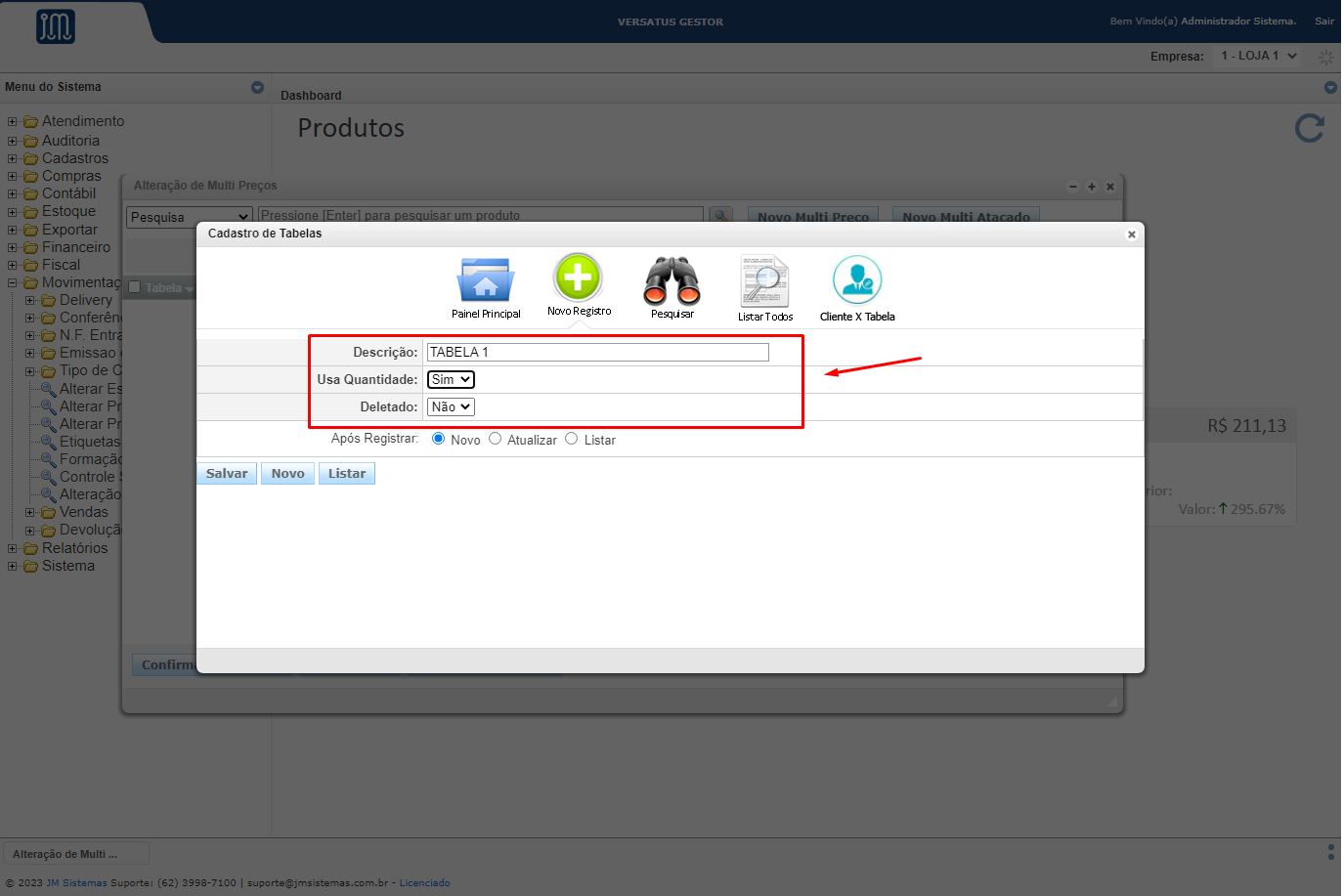This screenshot has width=1343, height=896.
Task: Click the Pesquisar binoculars icon
Action: click(671, 280)
